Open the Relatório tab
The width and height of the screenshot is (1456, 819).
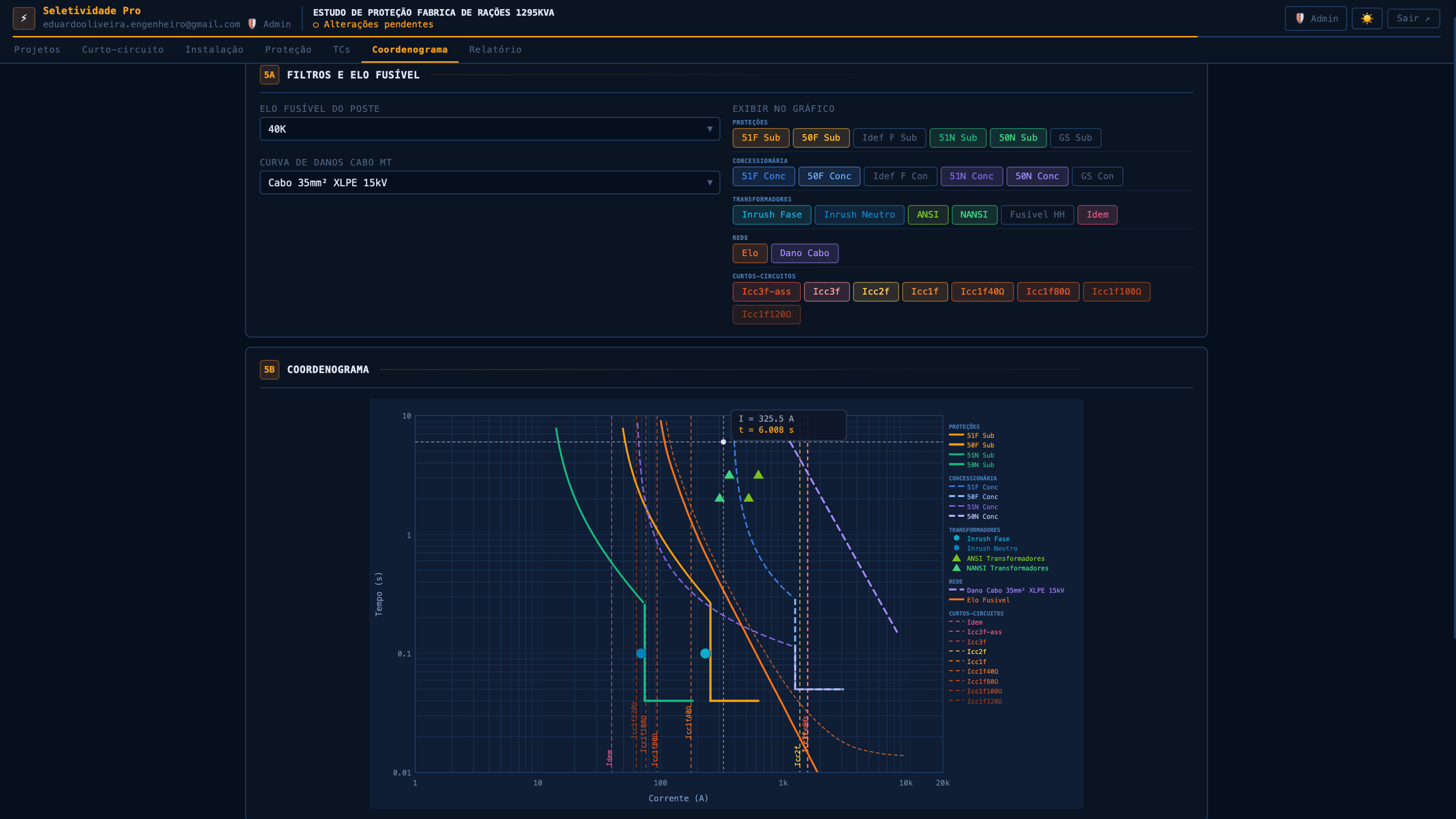495,50
